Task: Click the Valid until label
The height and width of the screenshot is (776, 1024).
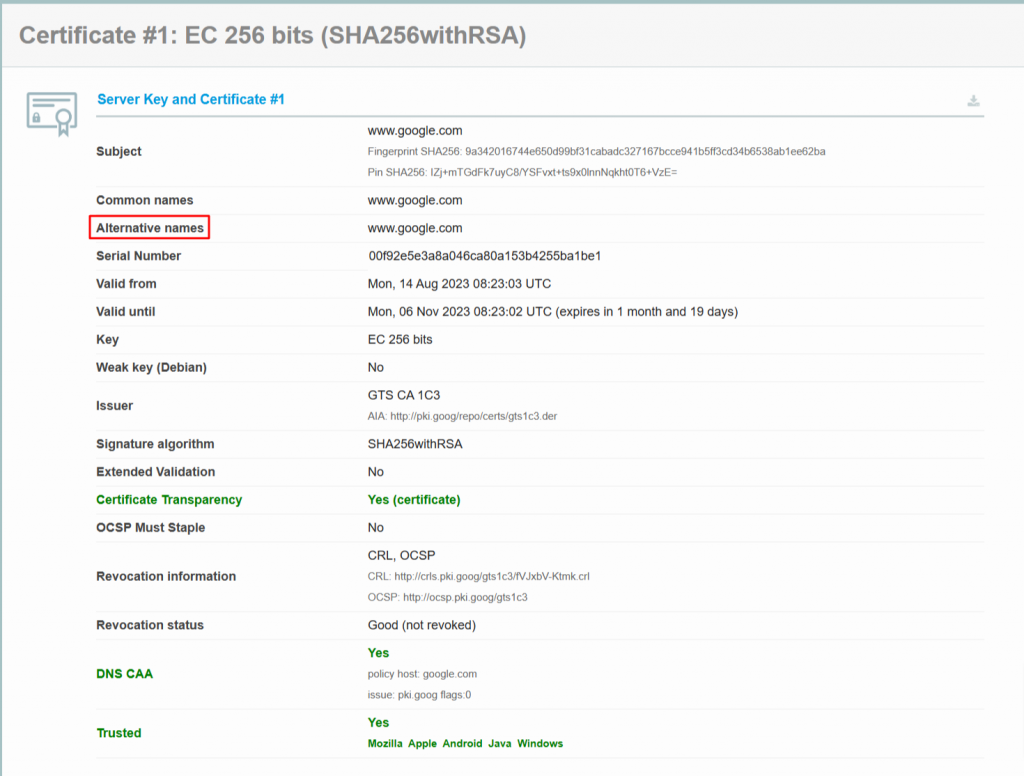Action: [125, 312]
